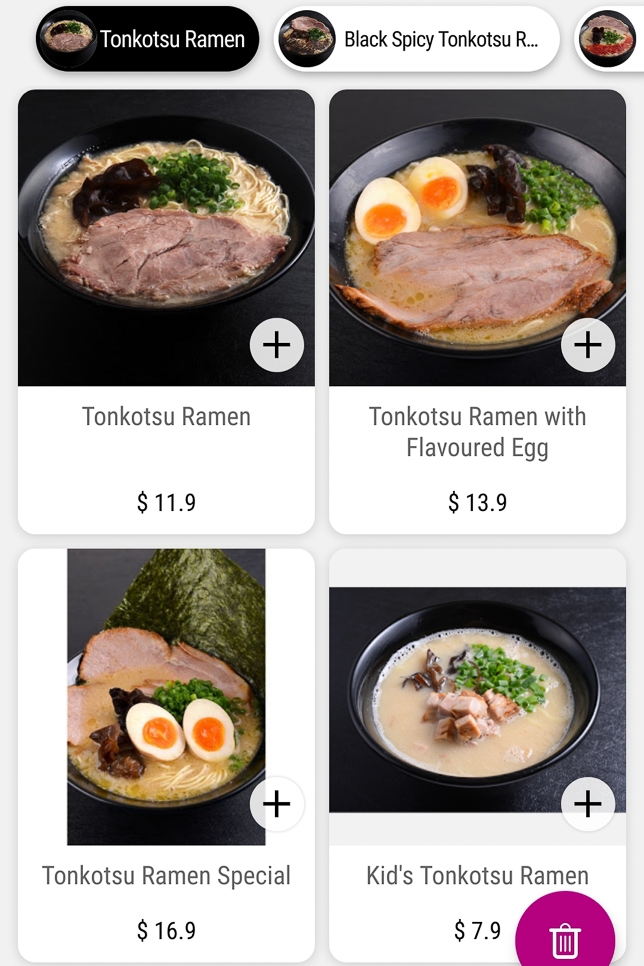Image resolution: width=644 pixels, height=966 pixels.
Task: Open the Tonkotsu Ramen Special photo
Action: 160,690
